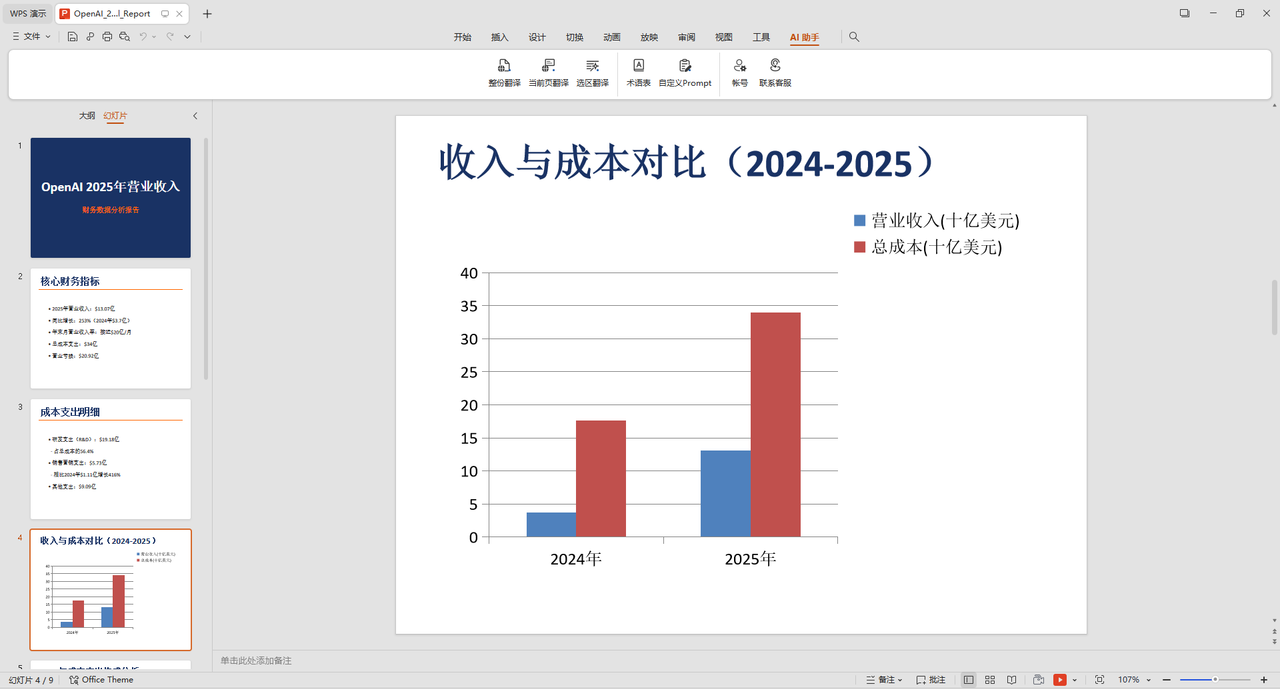Image resolution: width=1280 pixels, height=689 pixels.
Task: Select slide 2 thumbnail 核心财务指标
Action: pos(111,328)
